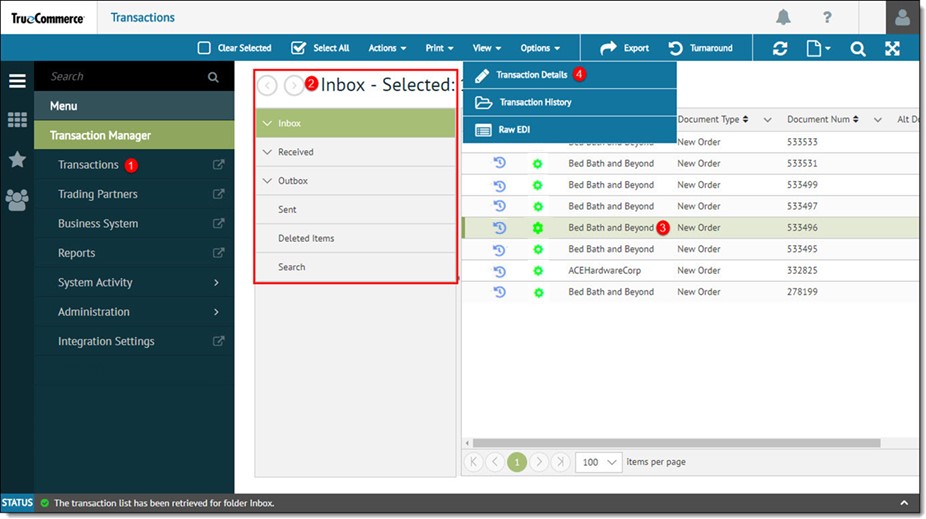
Task: Open help via question mark icon
Action: pos(827,18)
